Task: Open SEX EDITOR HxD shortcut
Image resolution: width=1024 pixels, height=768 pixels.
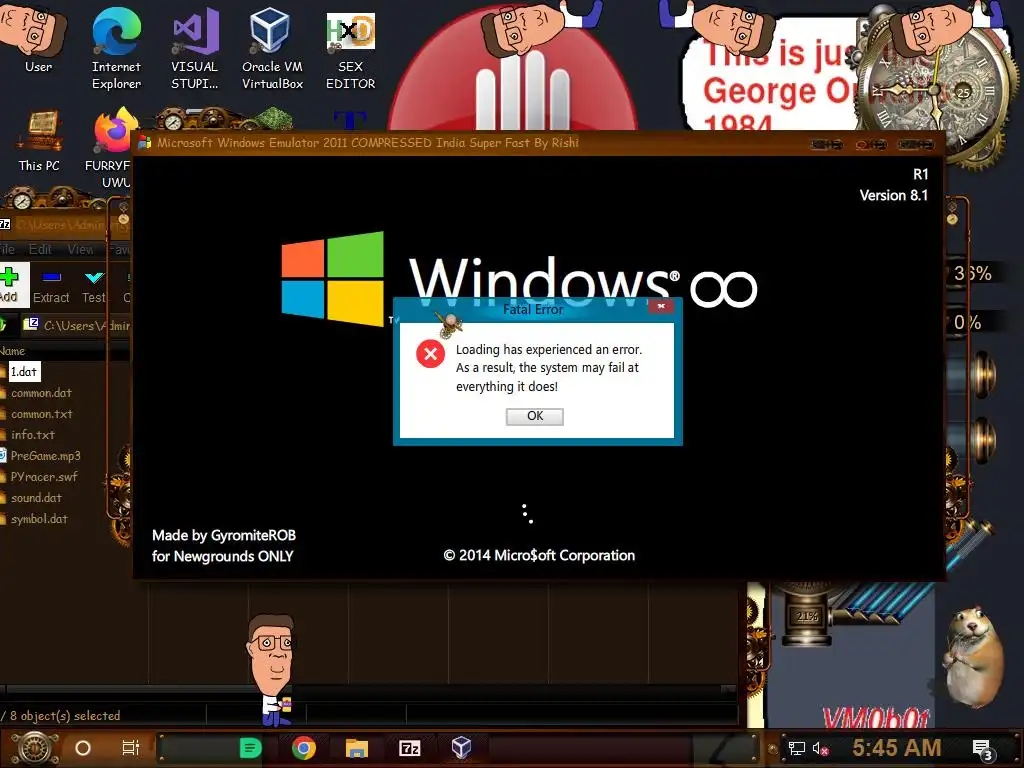Action: pos(351,49)
